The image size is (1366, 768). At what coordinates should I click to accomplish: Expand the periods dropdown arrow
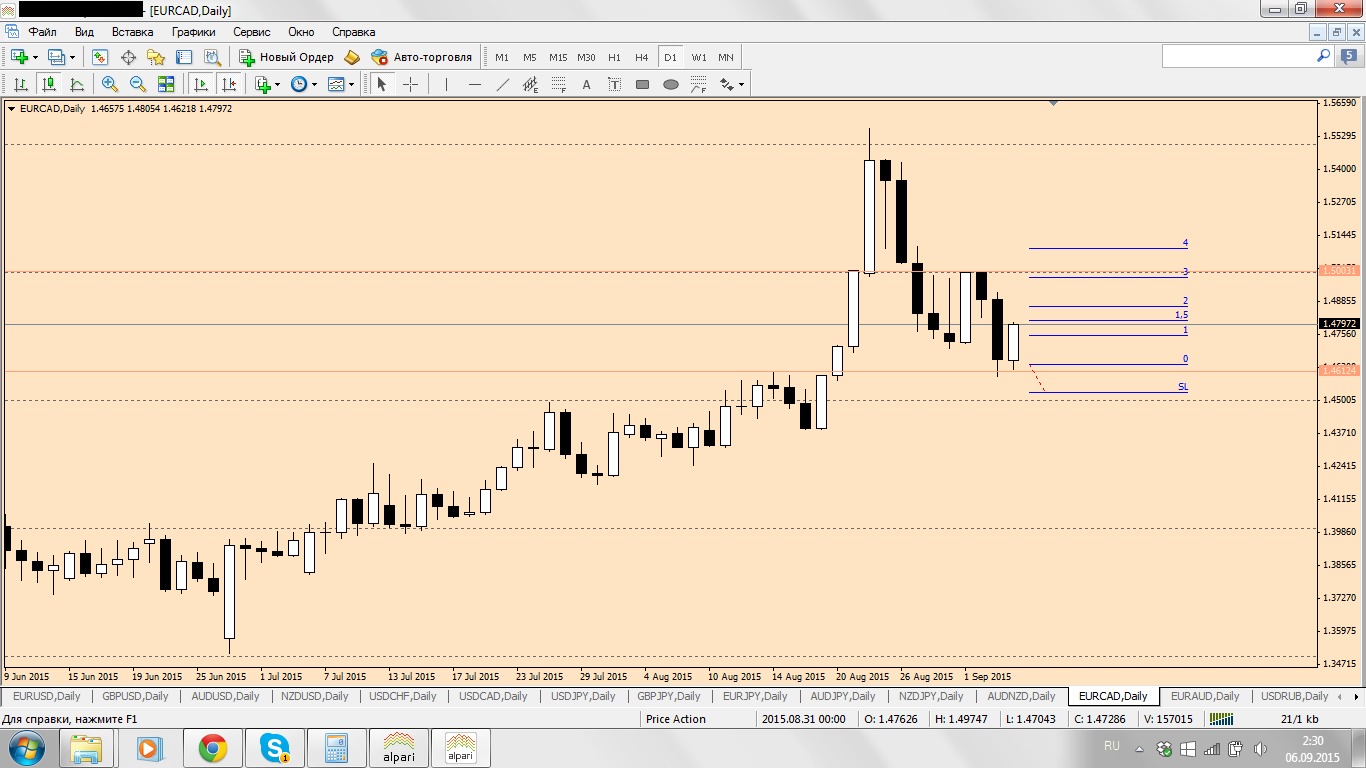(x=314, y=85)
